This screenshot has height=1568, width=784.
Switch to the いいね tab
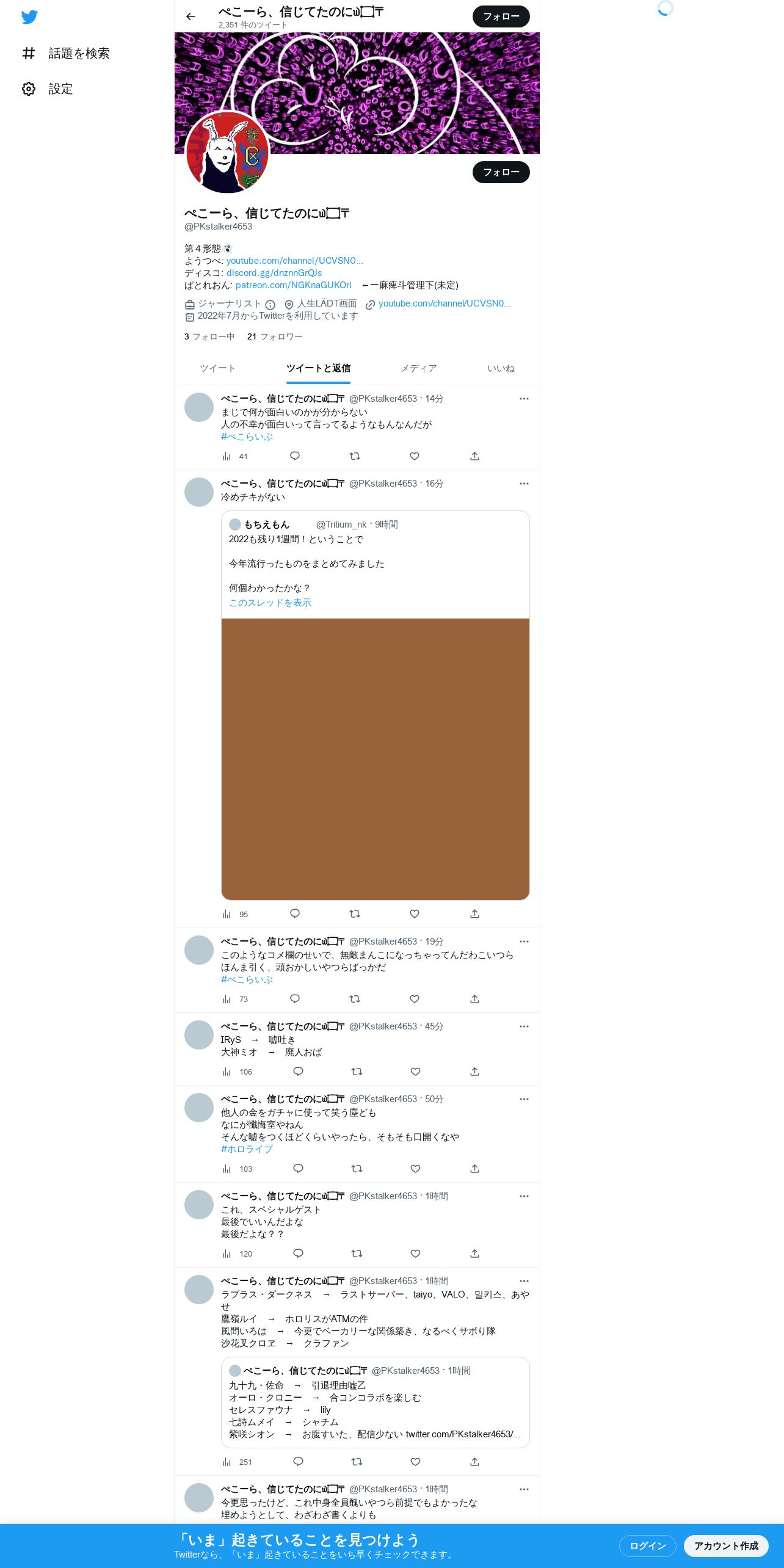pyautogui.click(x=501, y=368)
